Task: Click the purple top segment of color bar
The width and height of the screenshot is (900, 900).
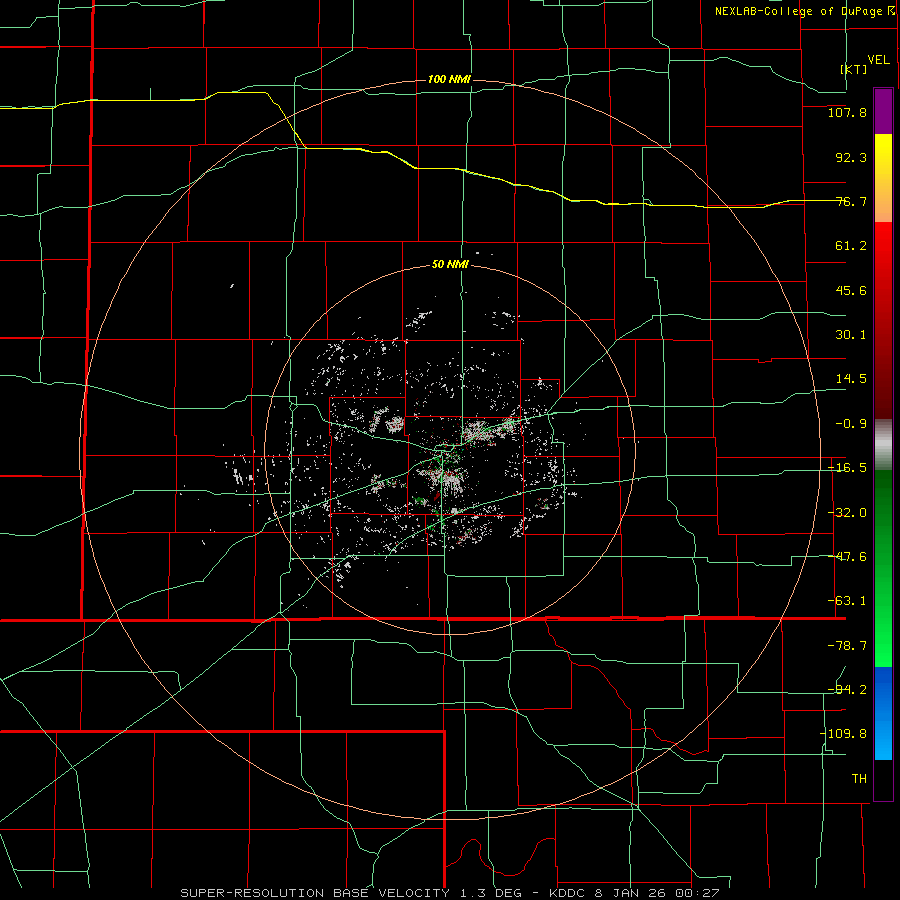Action: [x=883, y=111]
